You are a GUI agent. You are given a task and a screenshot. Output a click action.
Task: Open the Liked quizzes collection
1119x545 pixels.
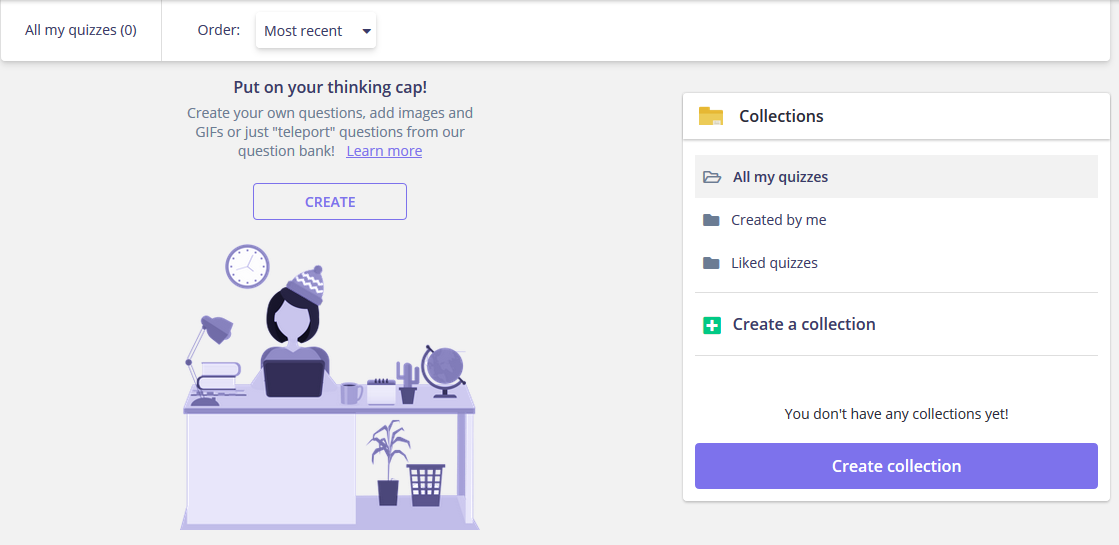point(774,263)
